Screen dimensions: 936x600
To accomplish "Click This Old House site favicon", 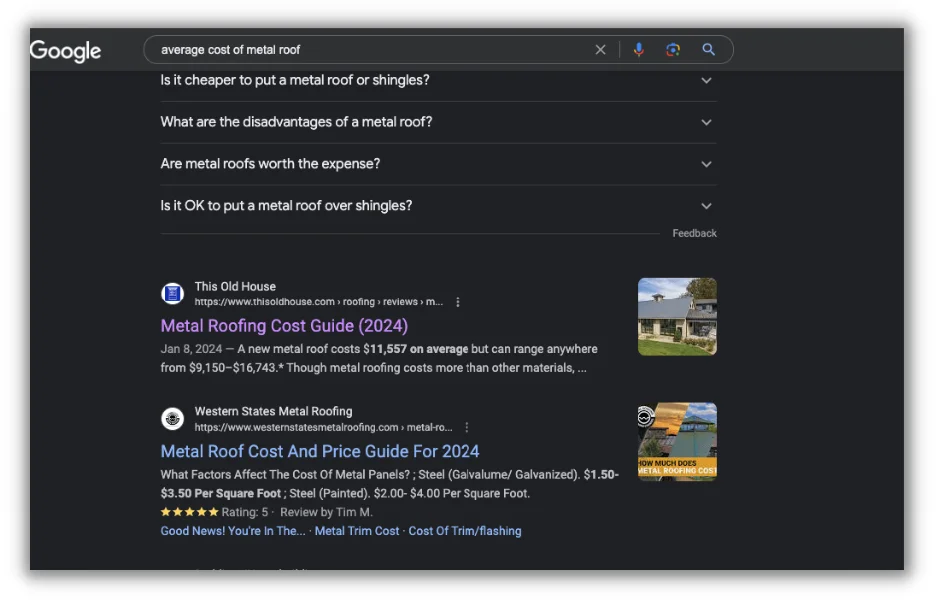I will click(x=173, y=294).
